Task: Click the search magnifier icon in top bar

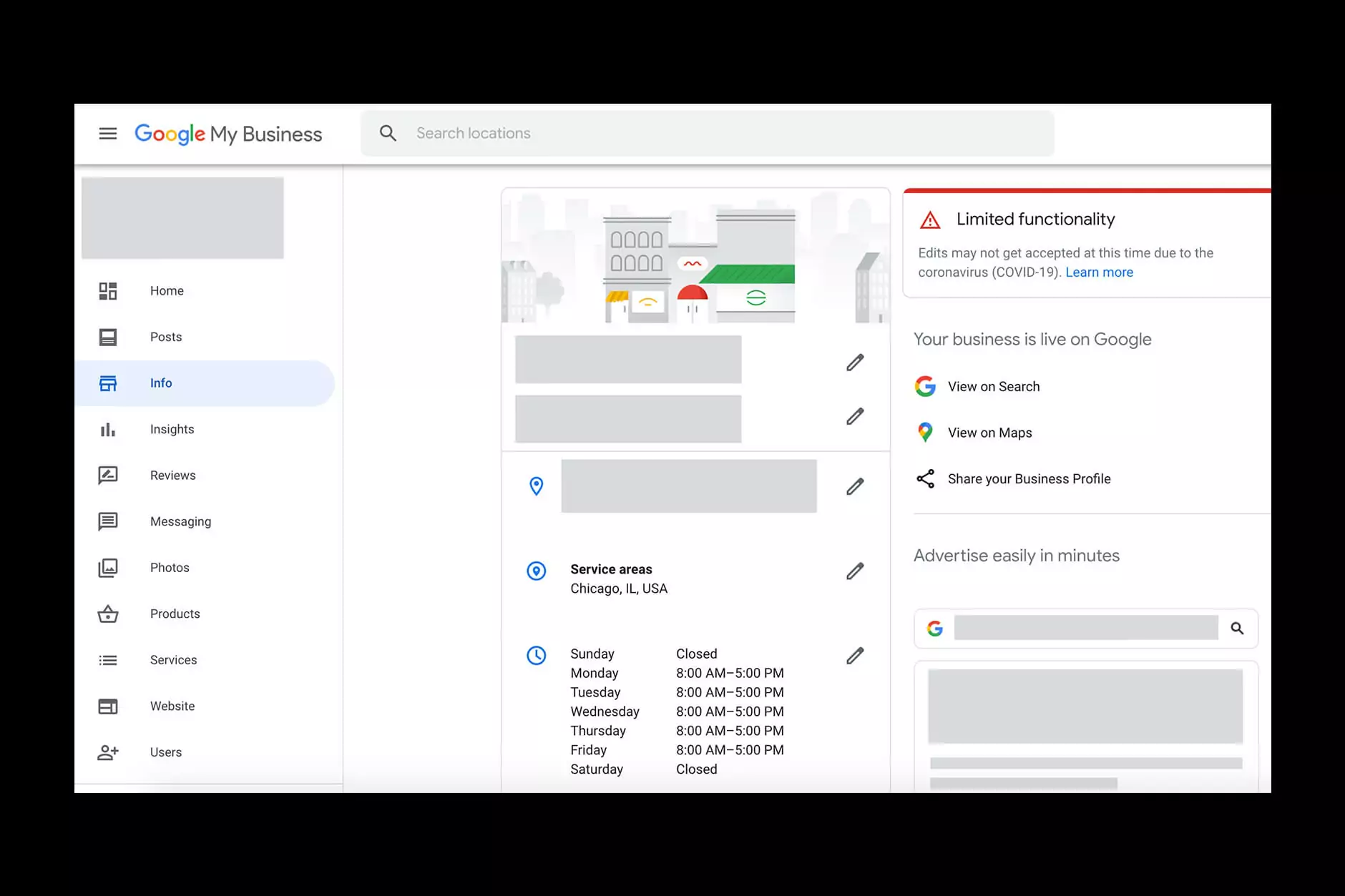Action: [x=388, y=133]
